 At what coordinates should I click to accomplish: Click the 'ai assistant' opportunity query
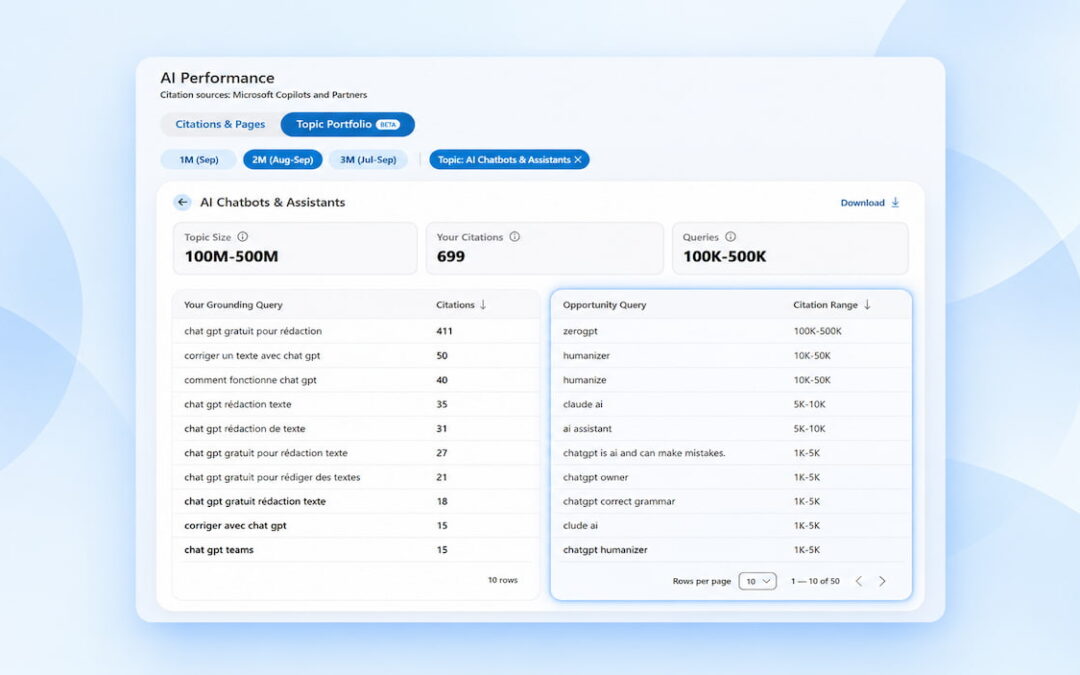tap(587, 428)
